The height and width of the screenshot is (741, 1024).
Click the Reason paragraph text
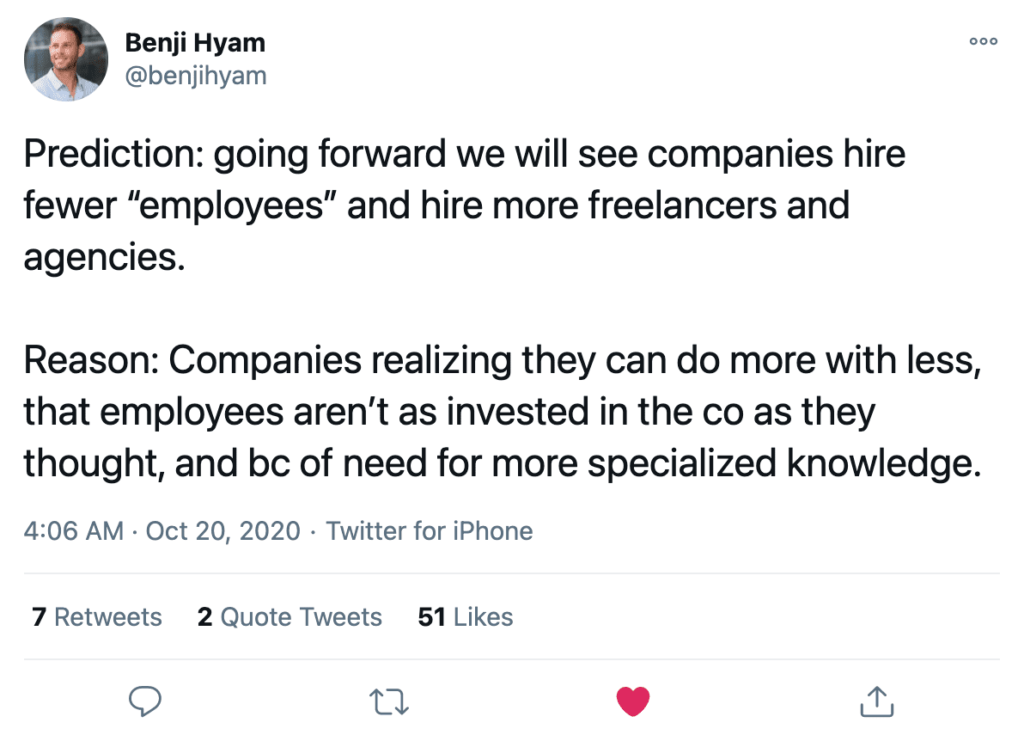(x=502, y=411)
